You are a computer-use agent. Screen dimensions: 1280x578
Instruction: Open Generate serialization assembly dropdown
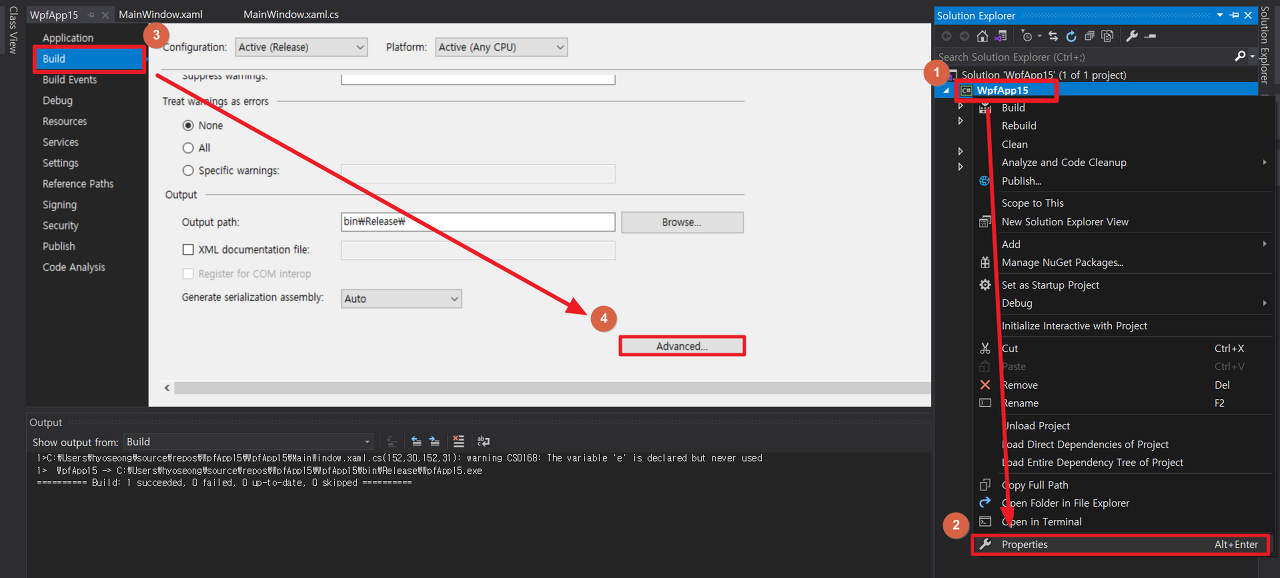coord(401,298)
